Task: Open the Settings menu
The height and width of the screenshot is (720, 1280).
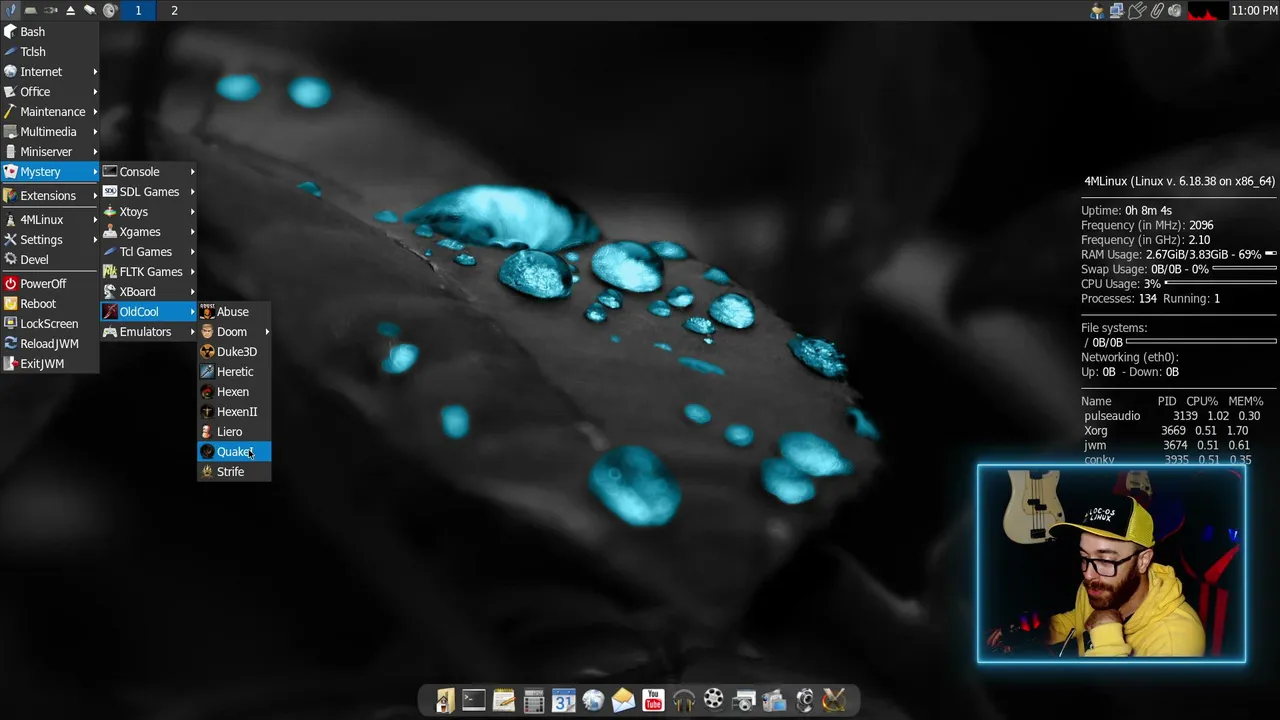Action: point(50,240)
